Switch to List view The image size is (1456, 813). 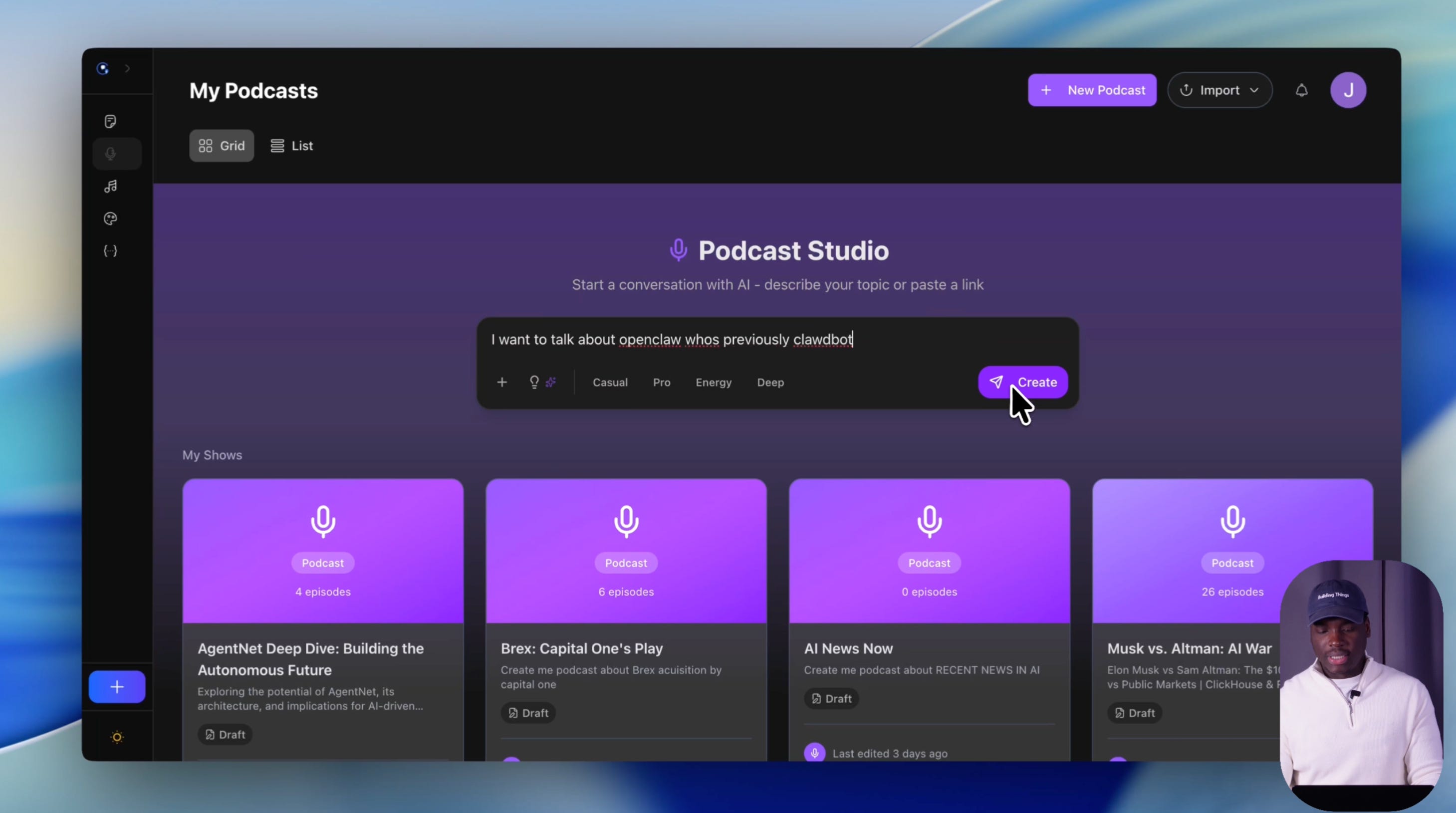[x=292, y=146]
